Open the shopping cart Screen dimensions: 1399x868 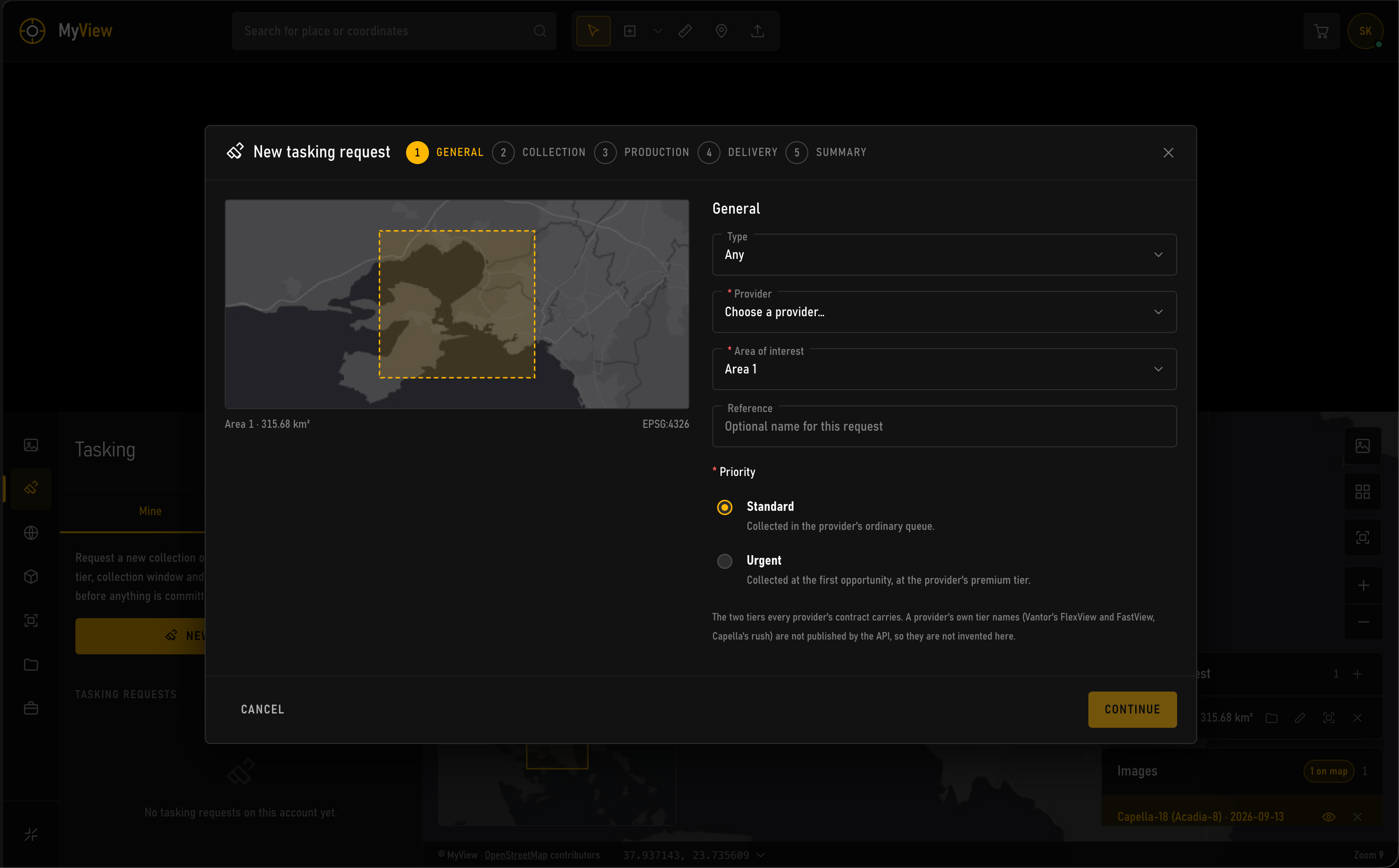click(x=1321, y=31)
